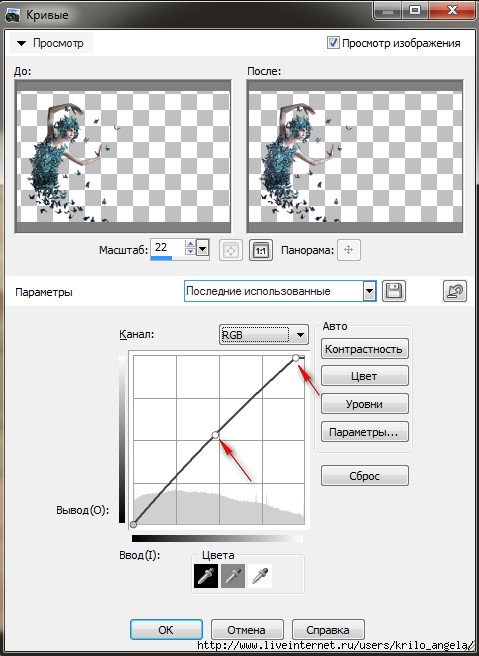Select the gray point eyedropper
The image size is (479, 656).
coord(233,576)
